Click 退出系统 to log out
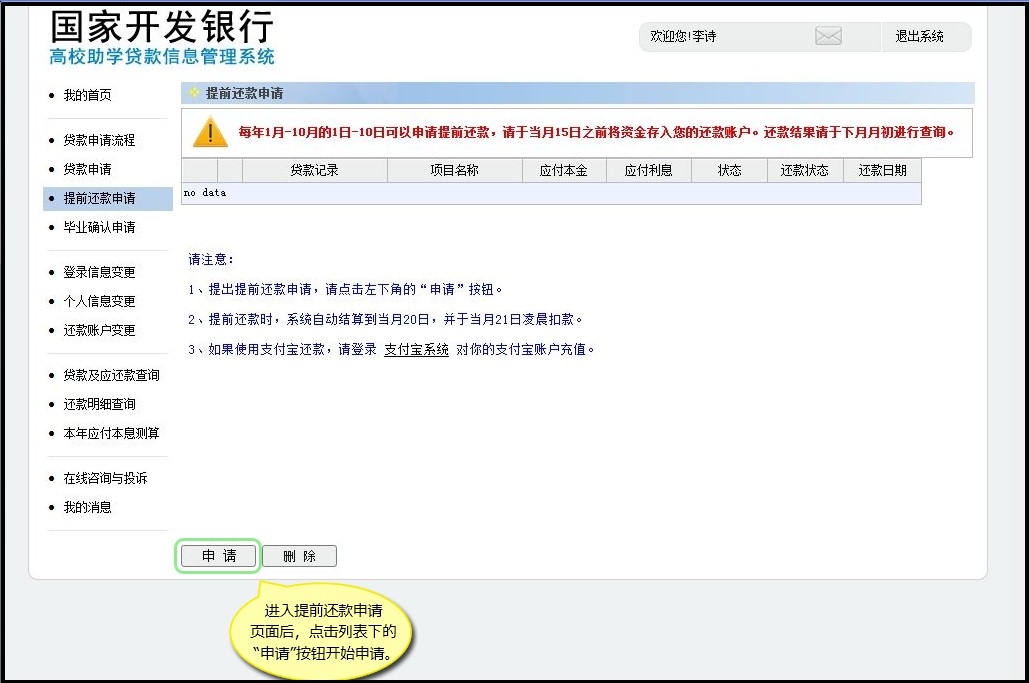 [919, 37]
